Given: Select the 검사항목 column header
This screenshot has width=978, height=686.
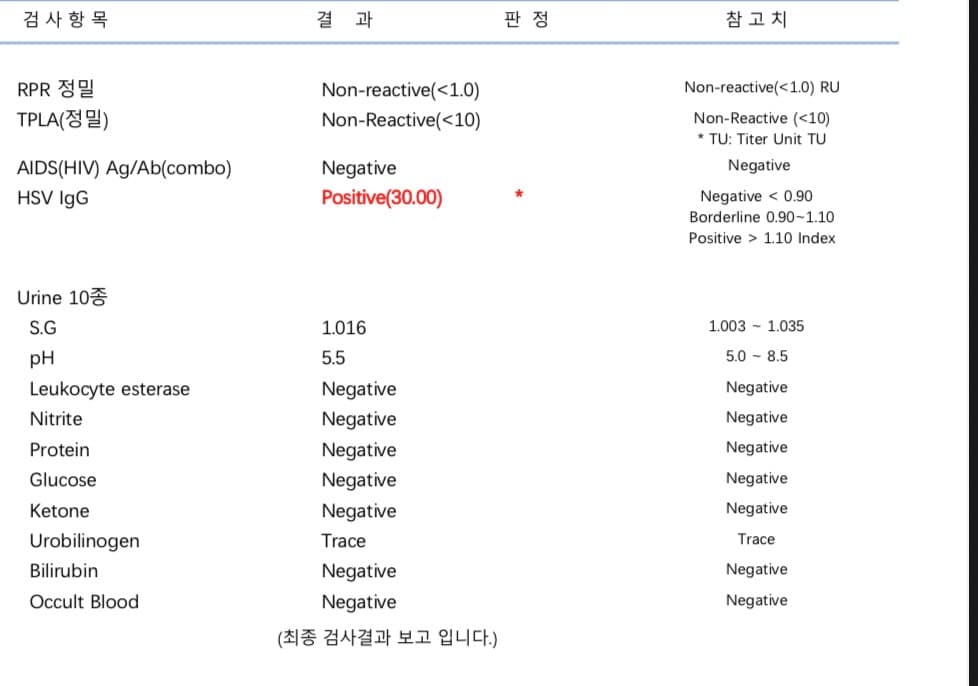Looking at the screenshot, I should point(66,19).
